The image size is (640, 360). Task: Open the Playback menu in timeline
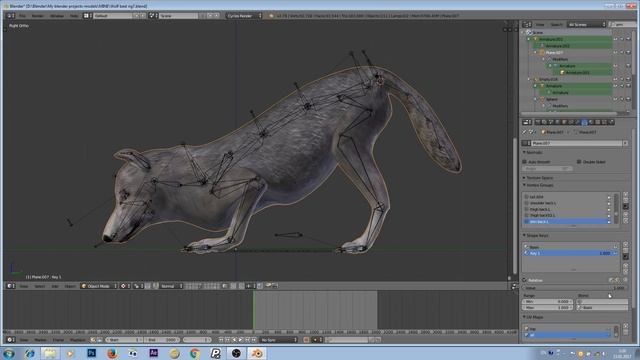(77, 340)
